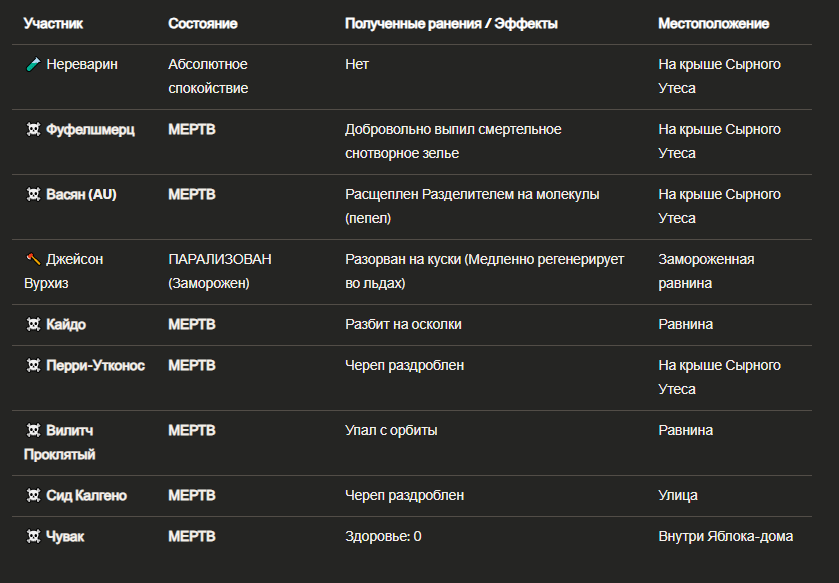
Task: Click the skull icon next to Фуфелшмерц
Action: [33, 129]
